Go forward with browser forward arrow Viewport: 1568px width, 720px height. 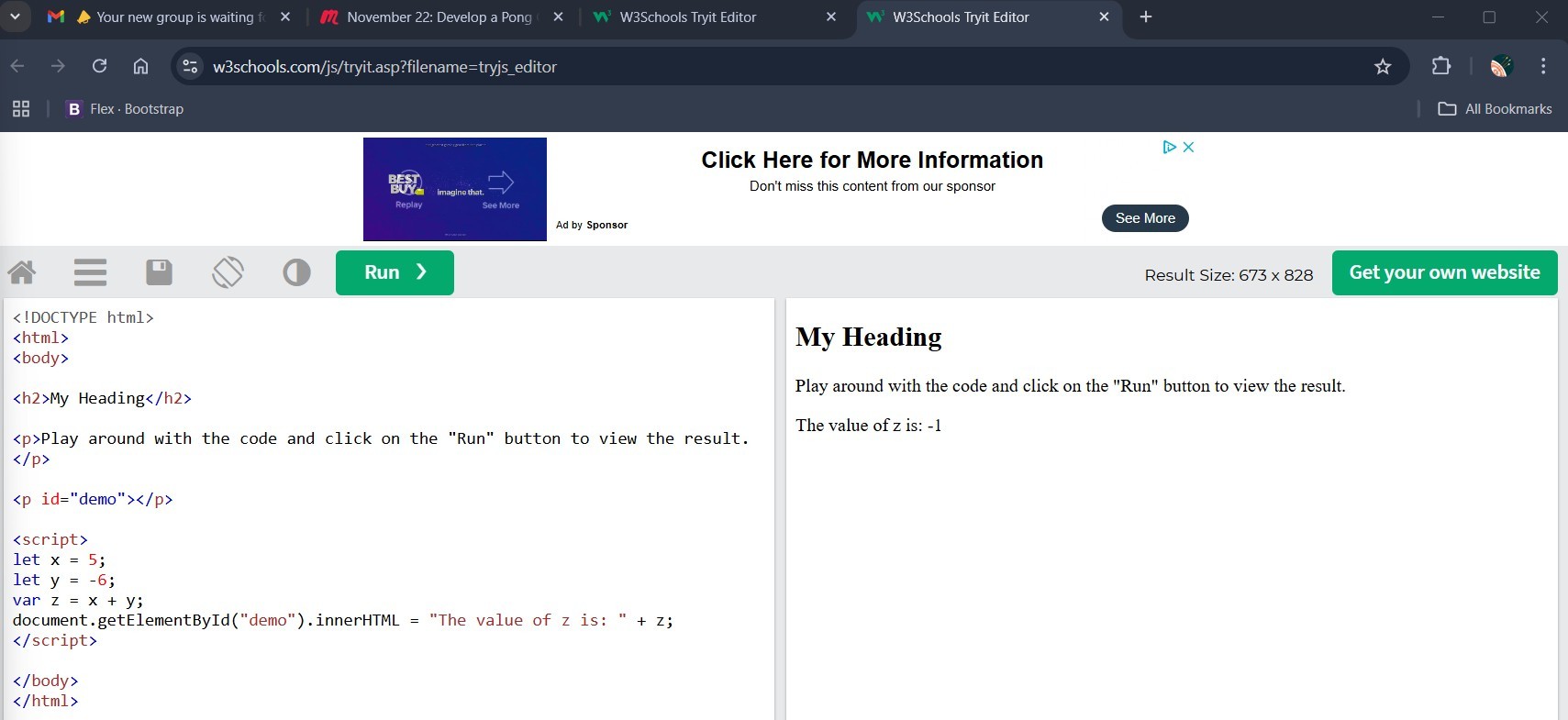(x=58, y=66)
